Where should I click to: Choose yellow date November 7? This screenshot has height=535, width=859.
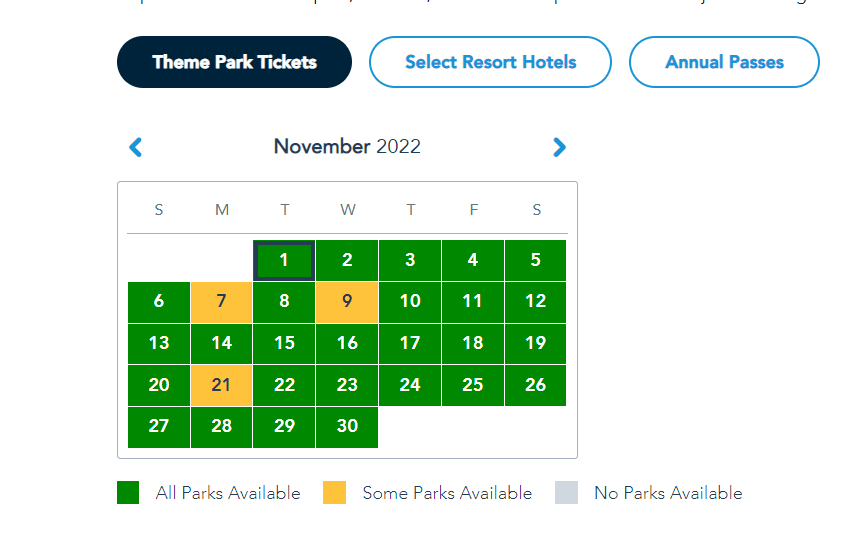click(221, 302)
